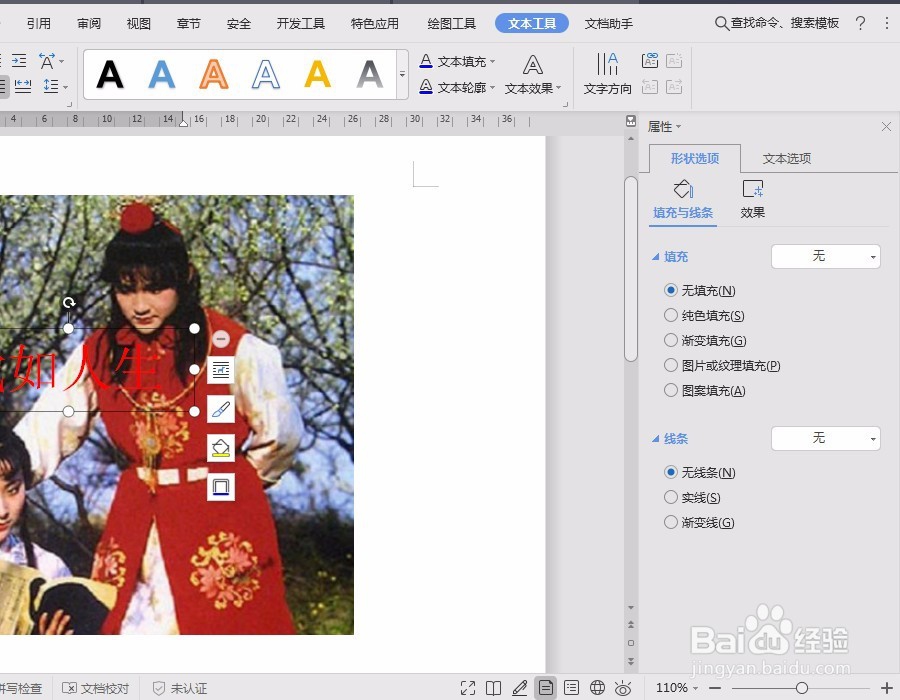Screen dimensions: 900x700
Task: Switch to full screen view icon
Action: click(x=468, y=687)
